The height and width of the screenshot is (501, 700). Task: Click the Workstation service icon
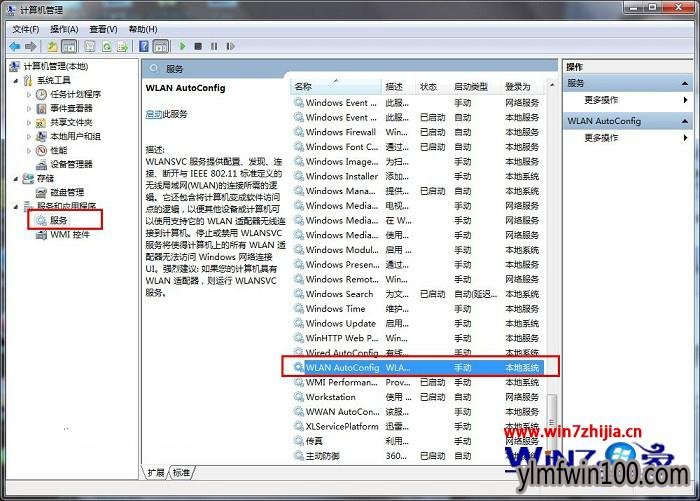[x=298, y=397]
